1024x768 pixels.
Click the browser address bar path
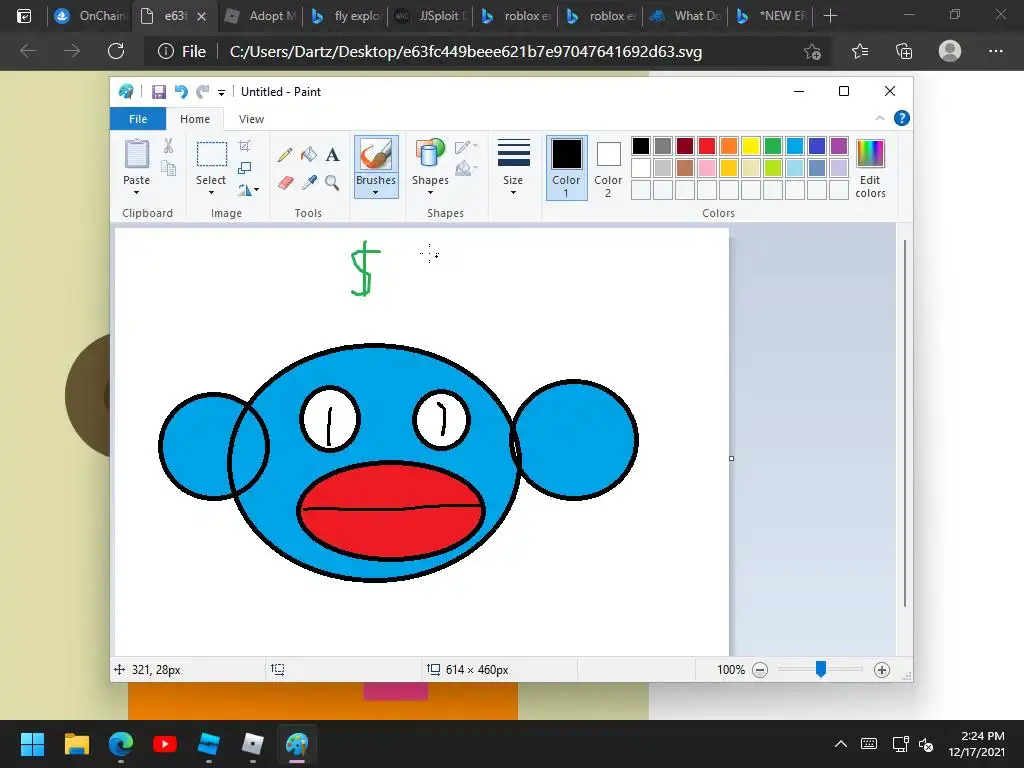(x=466, y=52)
